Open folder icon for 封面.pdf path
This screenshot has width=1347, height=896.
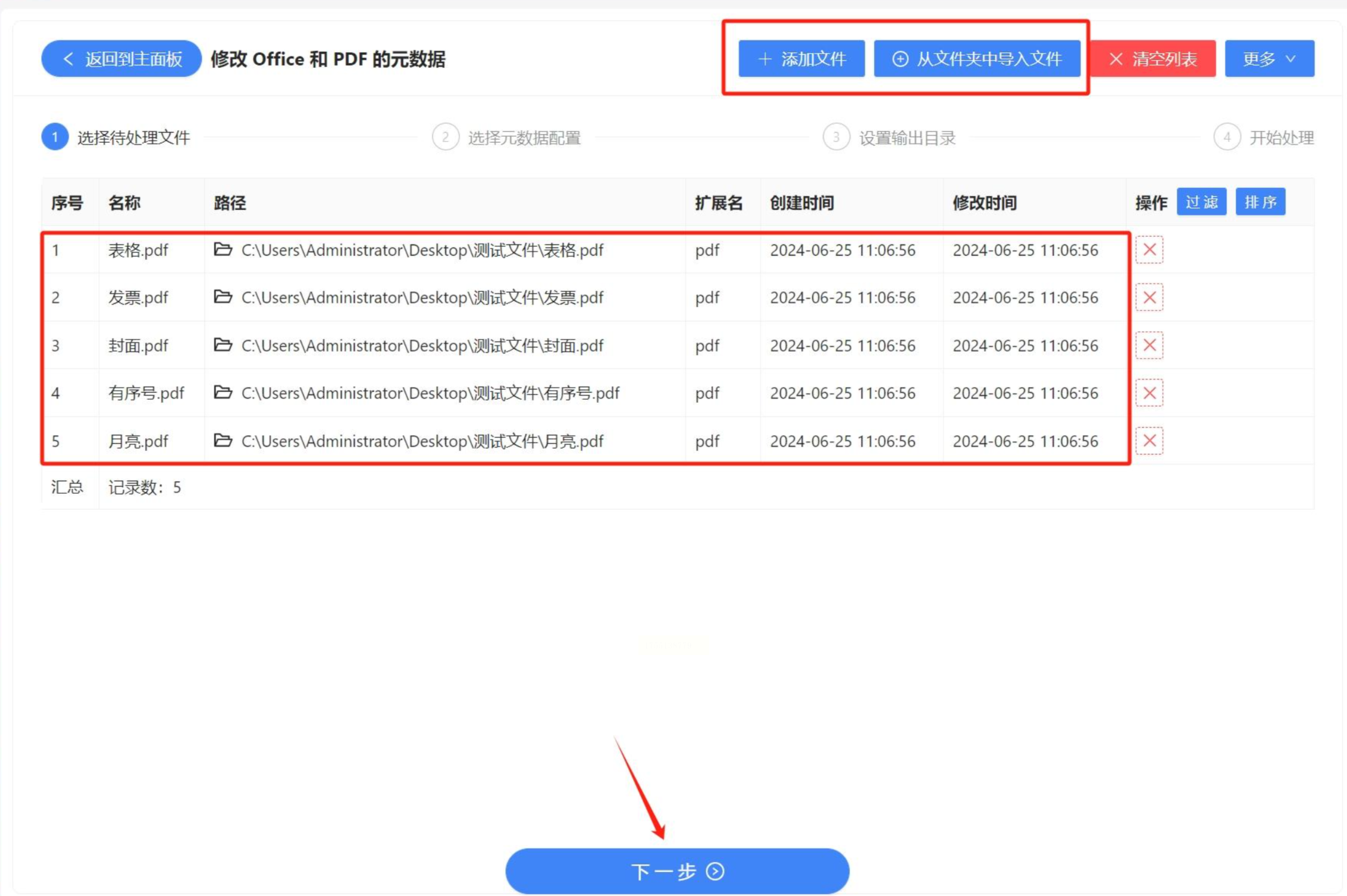[x=223, y=344]
